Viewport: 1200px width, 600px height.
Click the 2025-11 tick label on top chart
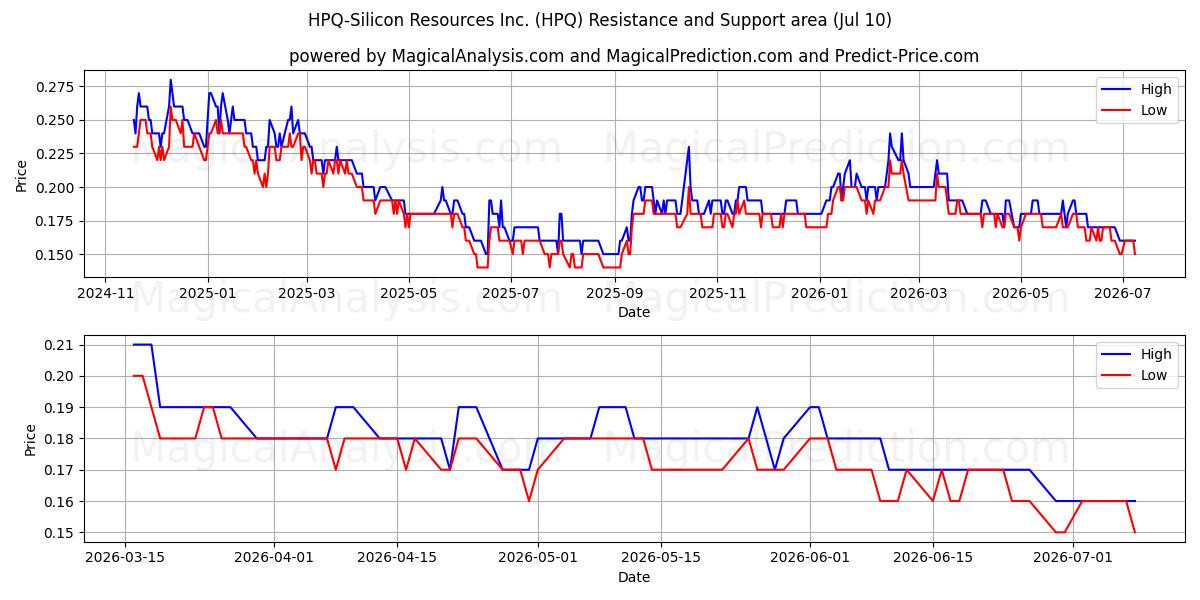pyautogui.click(x=717, y=294)
